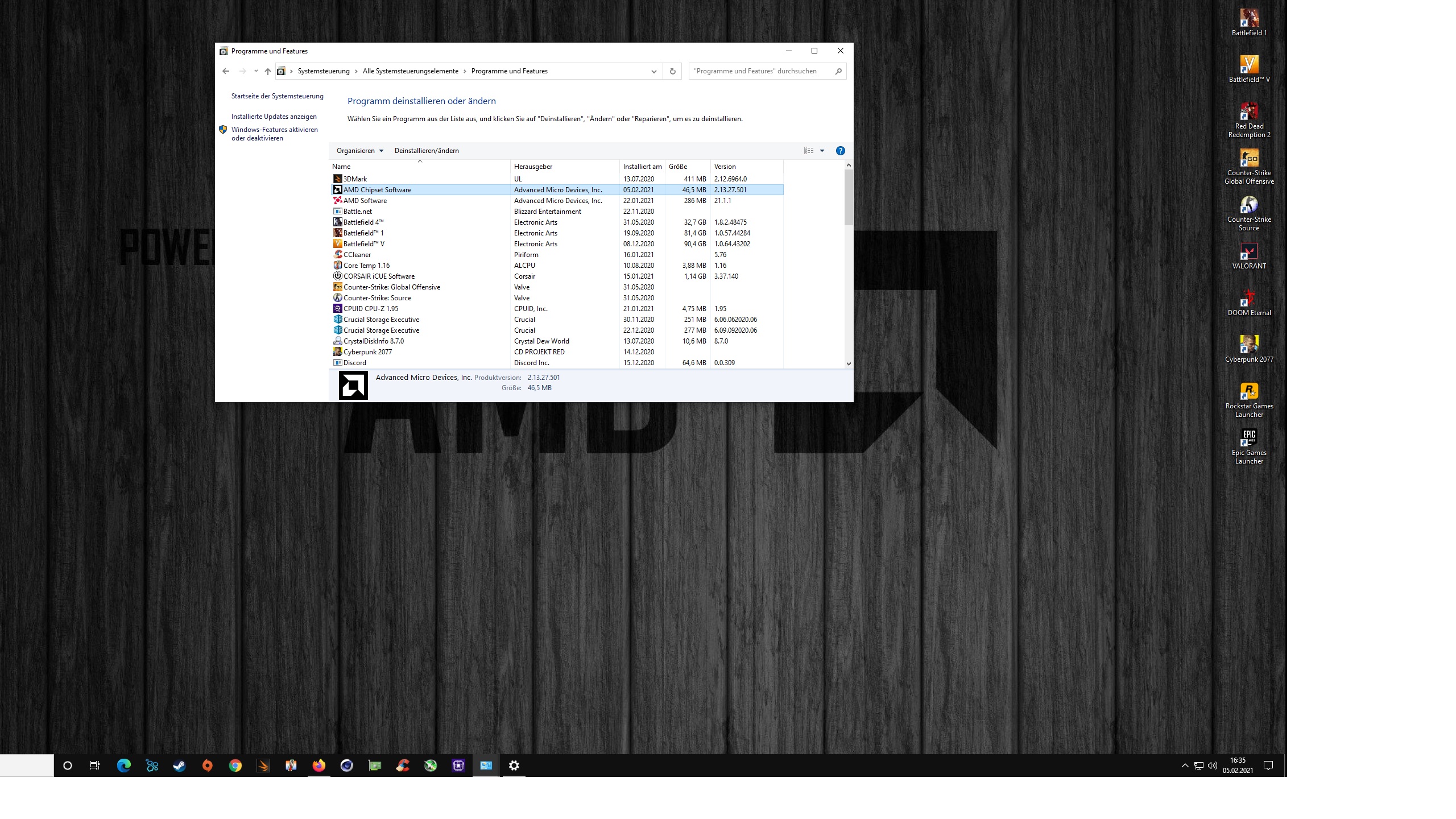Select the Battlefield V desktop shortcut
This screenshot has width=1456, height=819.
point(1249,69)
